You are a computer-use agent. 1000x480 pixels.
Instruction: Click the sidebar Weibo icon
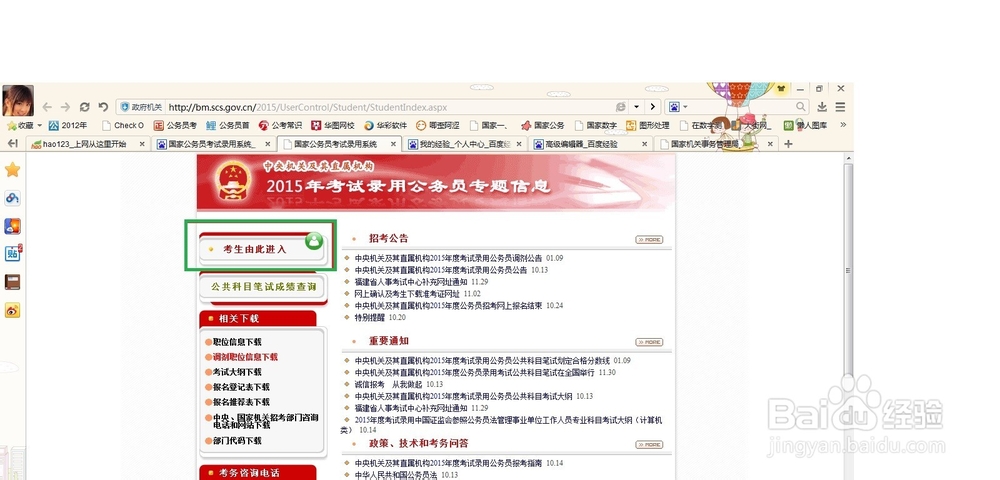pyautogui.click(x=12, y=310)
